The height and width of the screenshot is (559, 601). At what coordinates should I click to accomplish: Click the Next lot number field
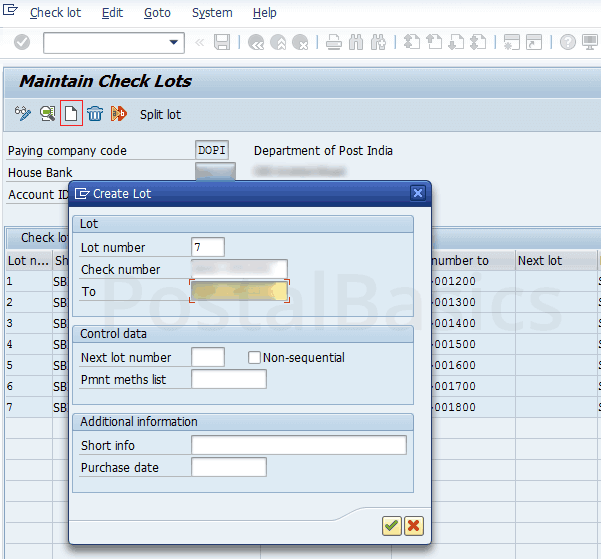tap(208, 357)
